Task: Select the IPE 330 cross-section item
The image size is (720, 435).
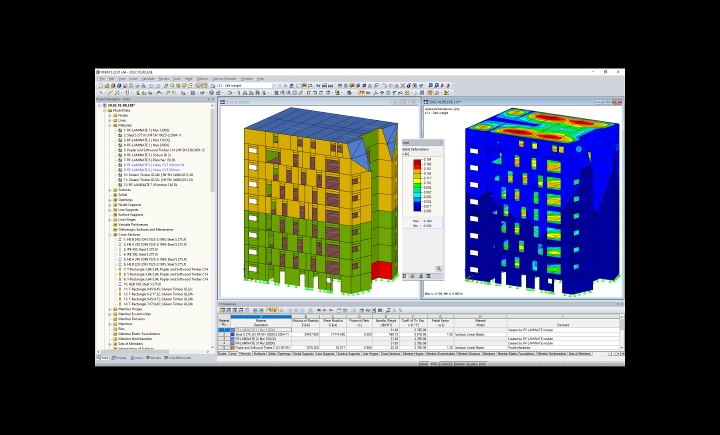Action: pos(141,254)
